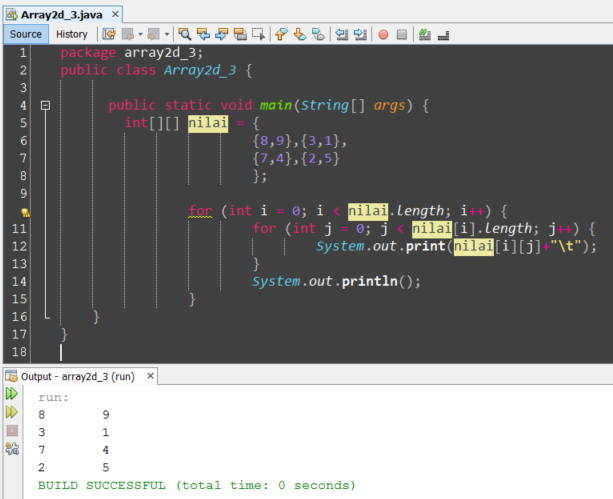The image size is (613, 499).
Task: Close the Output panel tab
Action: point(150,376)
